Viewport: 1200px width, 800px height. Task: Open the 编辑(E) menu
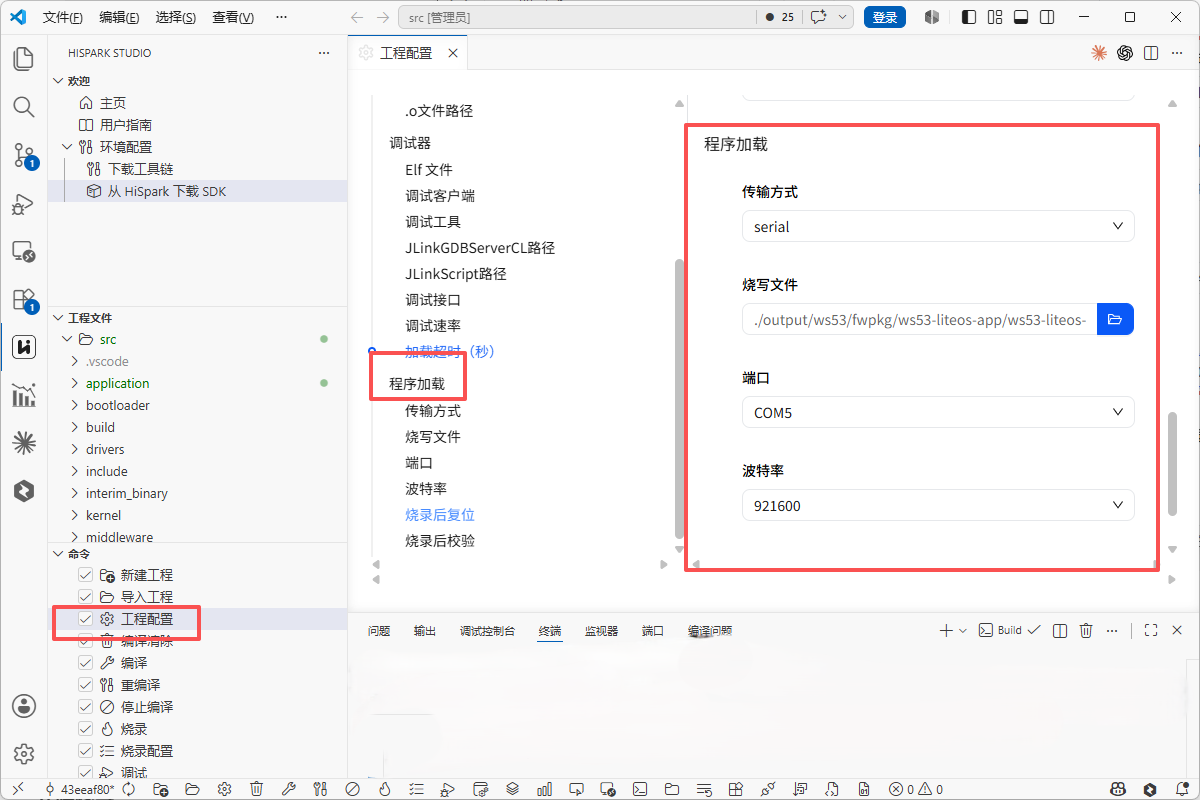click(120, 17)
